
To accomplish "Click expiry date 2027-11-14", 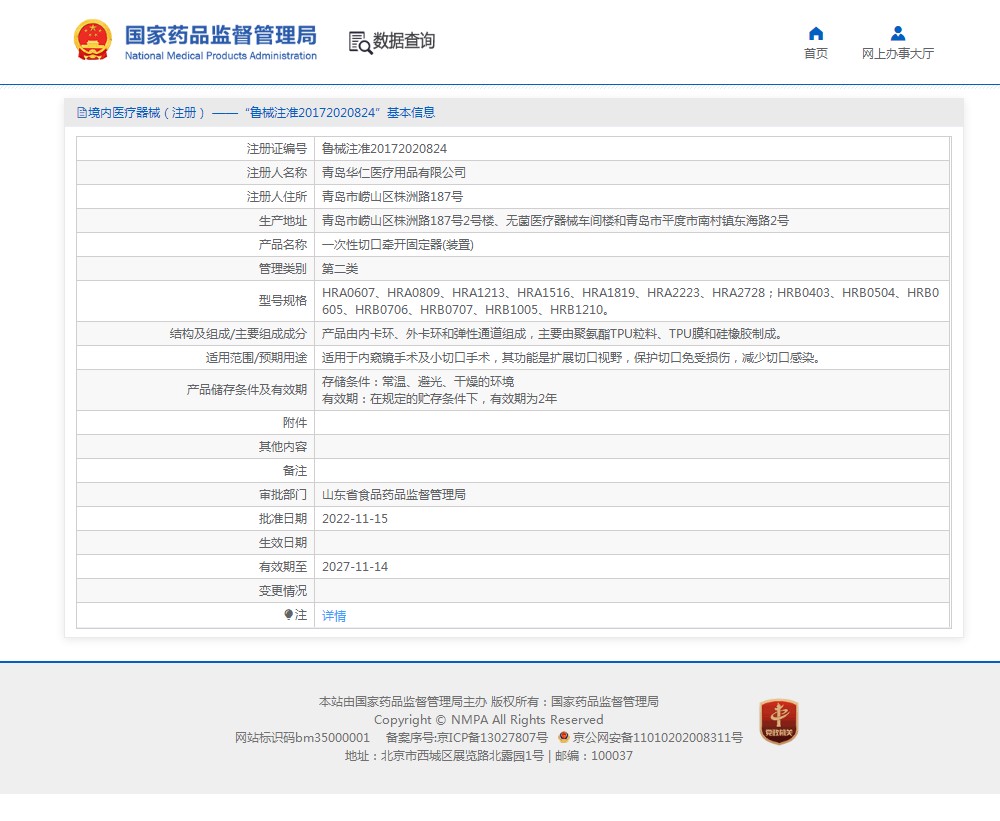I will click(x=355, y=566).
